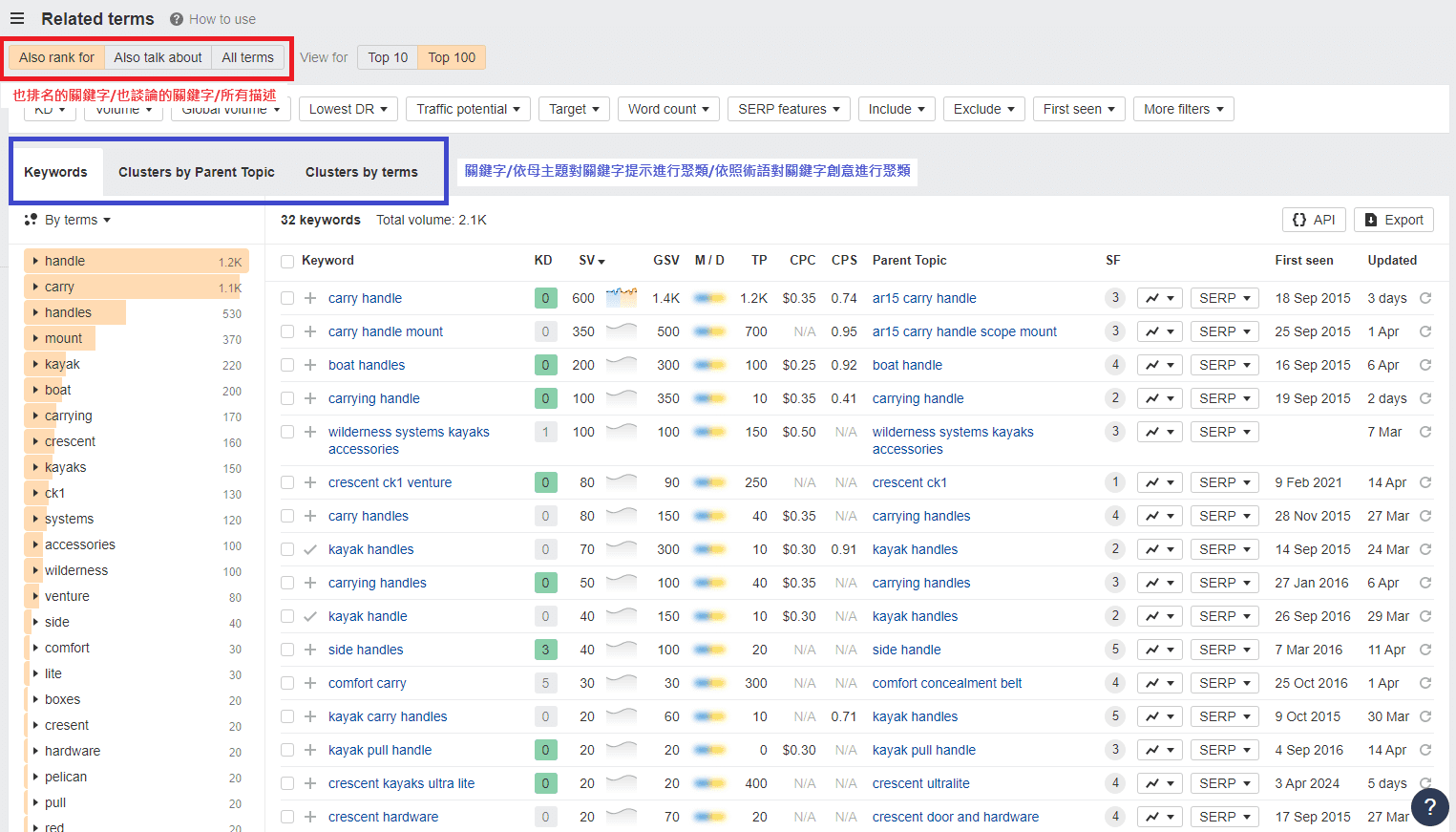The height and width of the screenshot is (832, 1456).
Task: Open the hamburger menu icon
Action: 17,19
